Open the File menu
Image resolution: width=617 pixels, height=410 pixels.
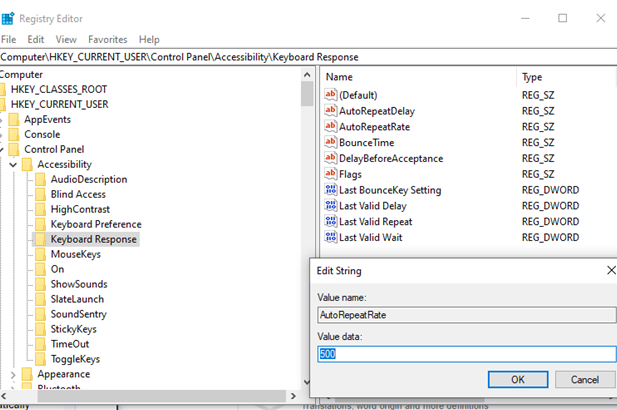point(9,40)
